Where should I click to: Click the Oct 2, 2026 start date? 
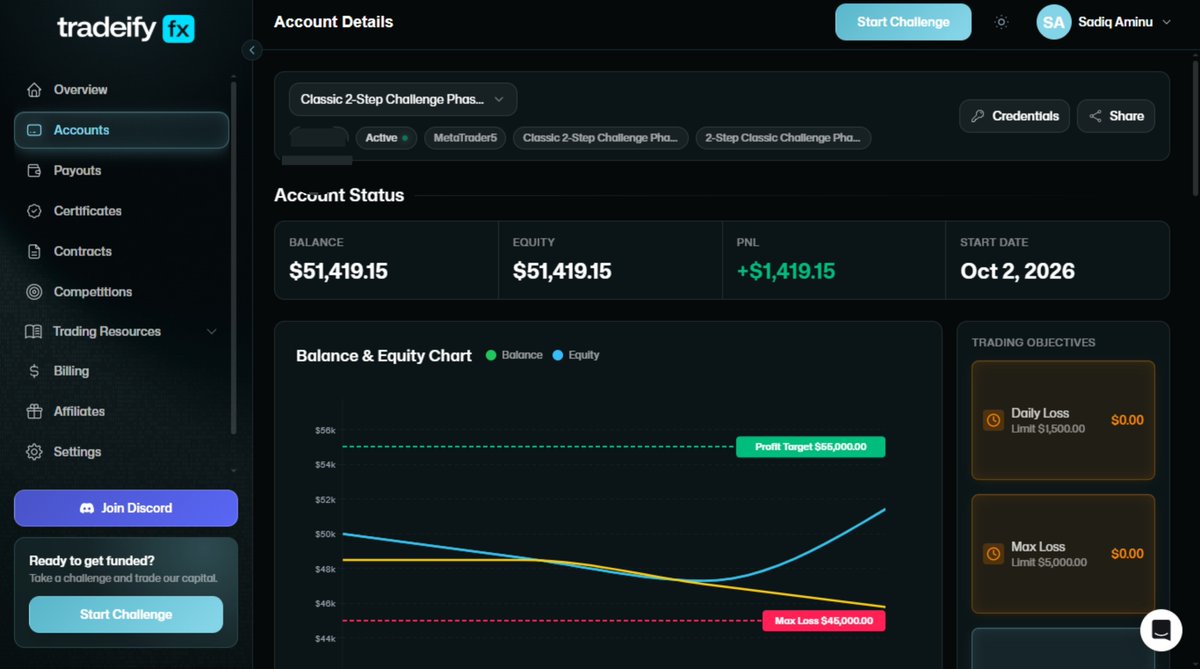1018,271
